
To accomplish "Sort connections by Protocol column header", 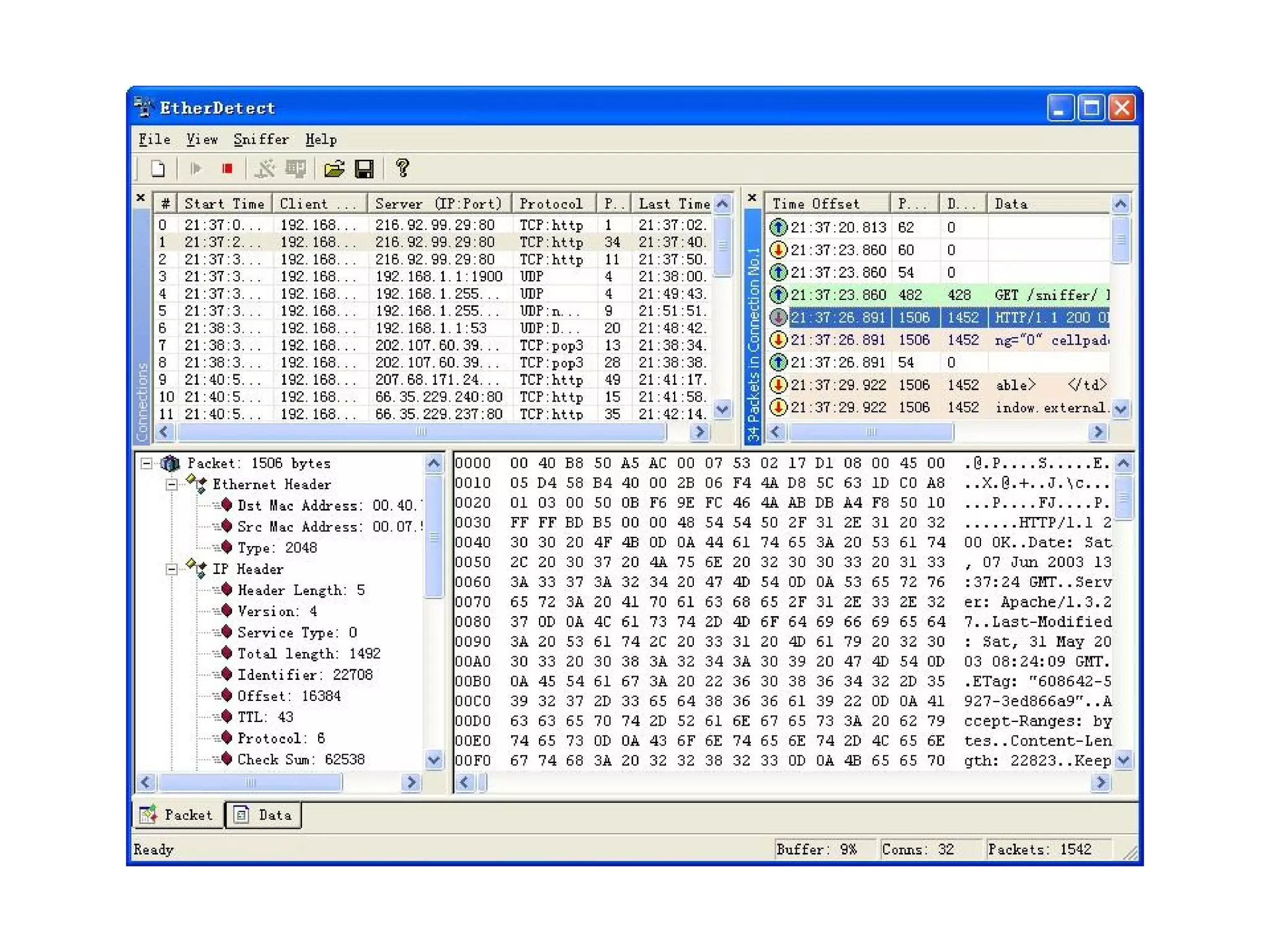I will (551, 204).
